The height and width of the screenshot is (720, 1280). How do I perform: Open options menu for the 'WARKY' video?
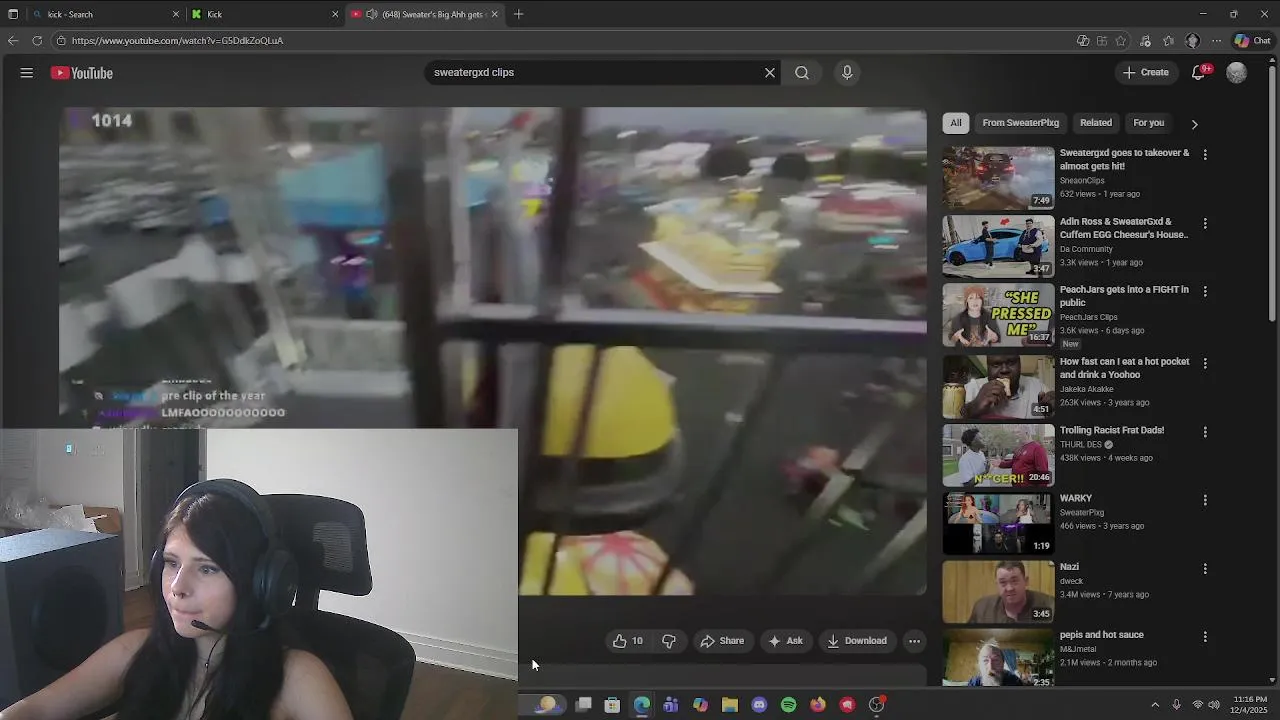click(x=1205, y=500)
